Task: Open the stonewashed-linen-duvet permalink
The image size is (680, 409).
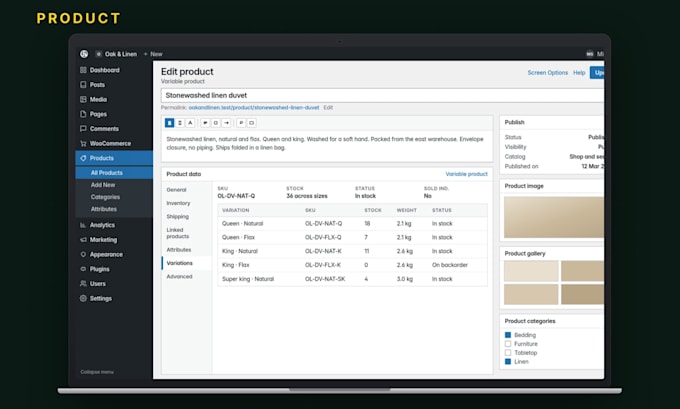Action: click(254, 108)
